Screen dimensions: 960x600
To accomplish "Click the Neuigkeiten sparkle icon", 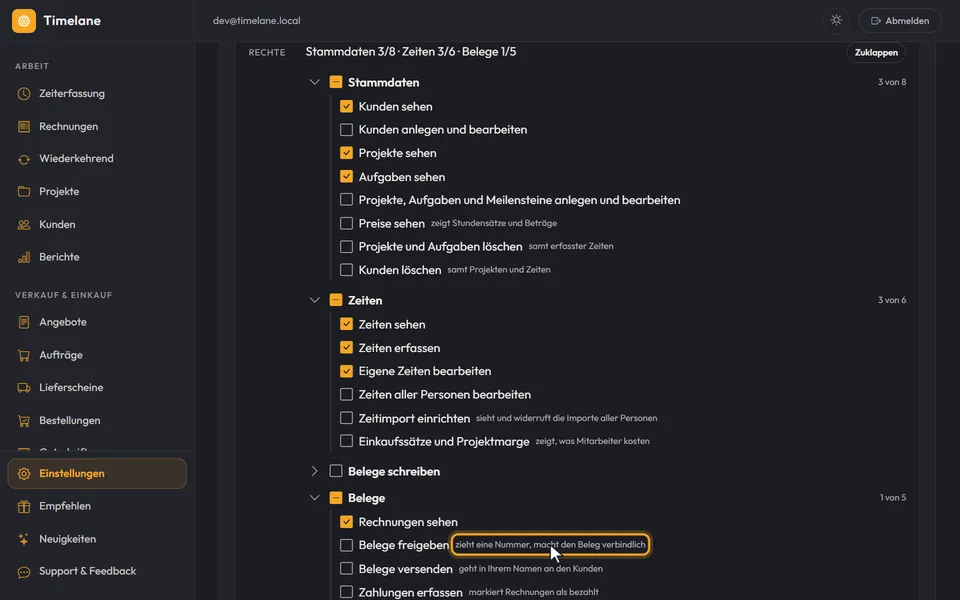I will [24, 539].
